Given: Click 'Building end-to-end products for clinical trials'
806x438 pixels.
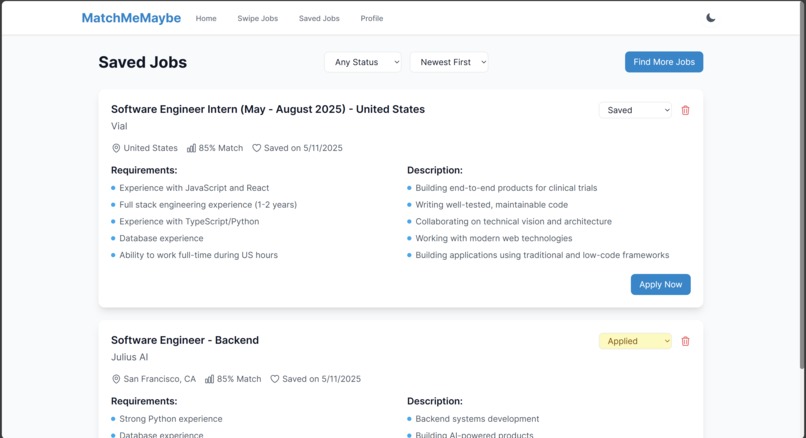Looking at the screenshot, I should tap(506, 188).
